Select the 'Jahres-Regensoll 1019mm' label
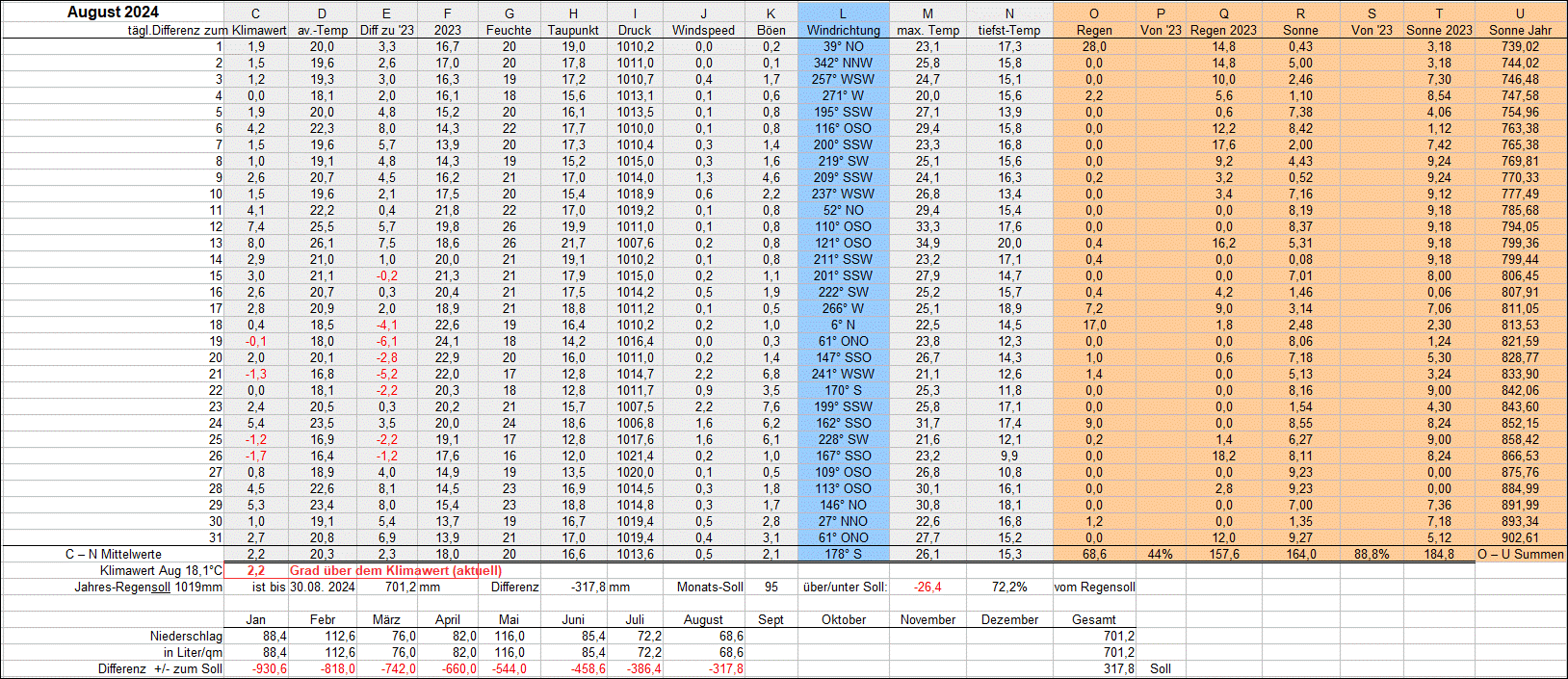This screenshot has height=679, width=1568. coord(147,587)
